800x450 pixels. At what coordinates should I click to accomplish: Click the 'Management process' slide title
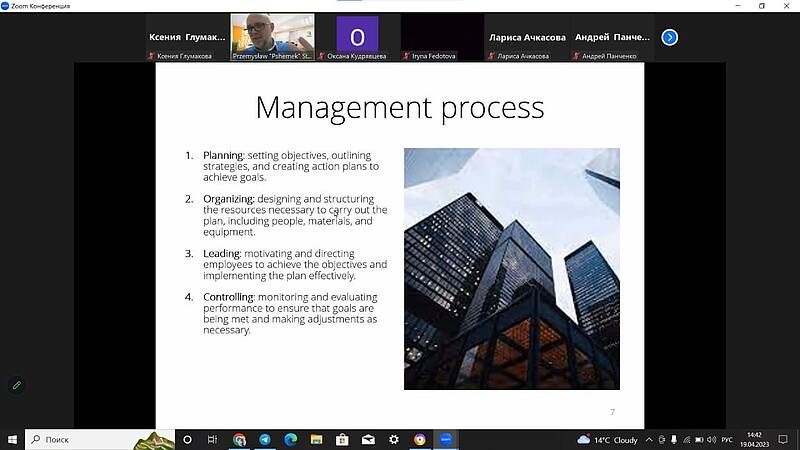tap(400, 108)
